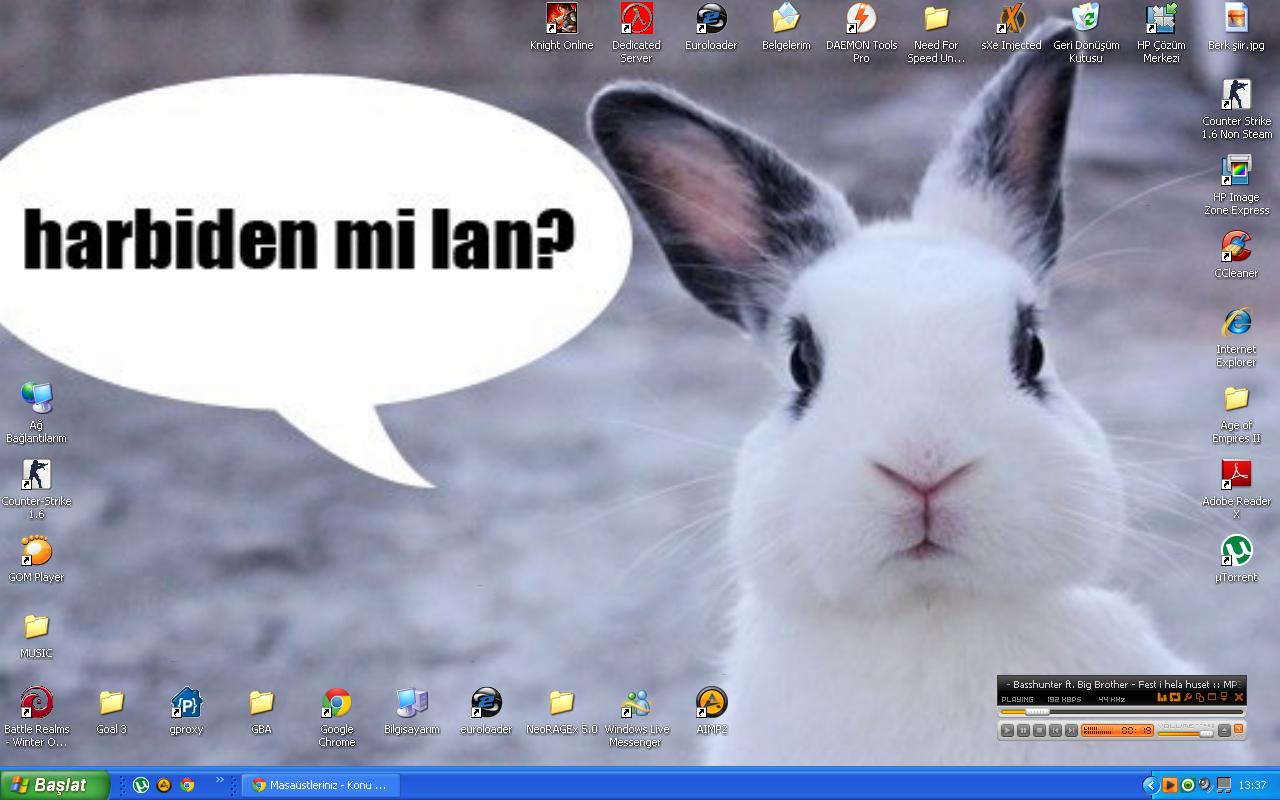Open the Başlat start menu
Viewport: 1280px width, 800px height.
[54, 785]
